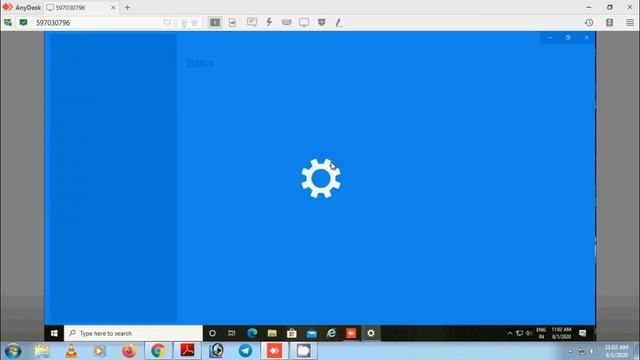Open Telegram from local taskbar

click(245, 351)
